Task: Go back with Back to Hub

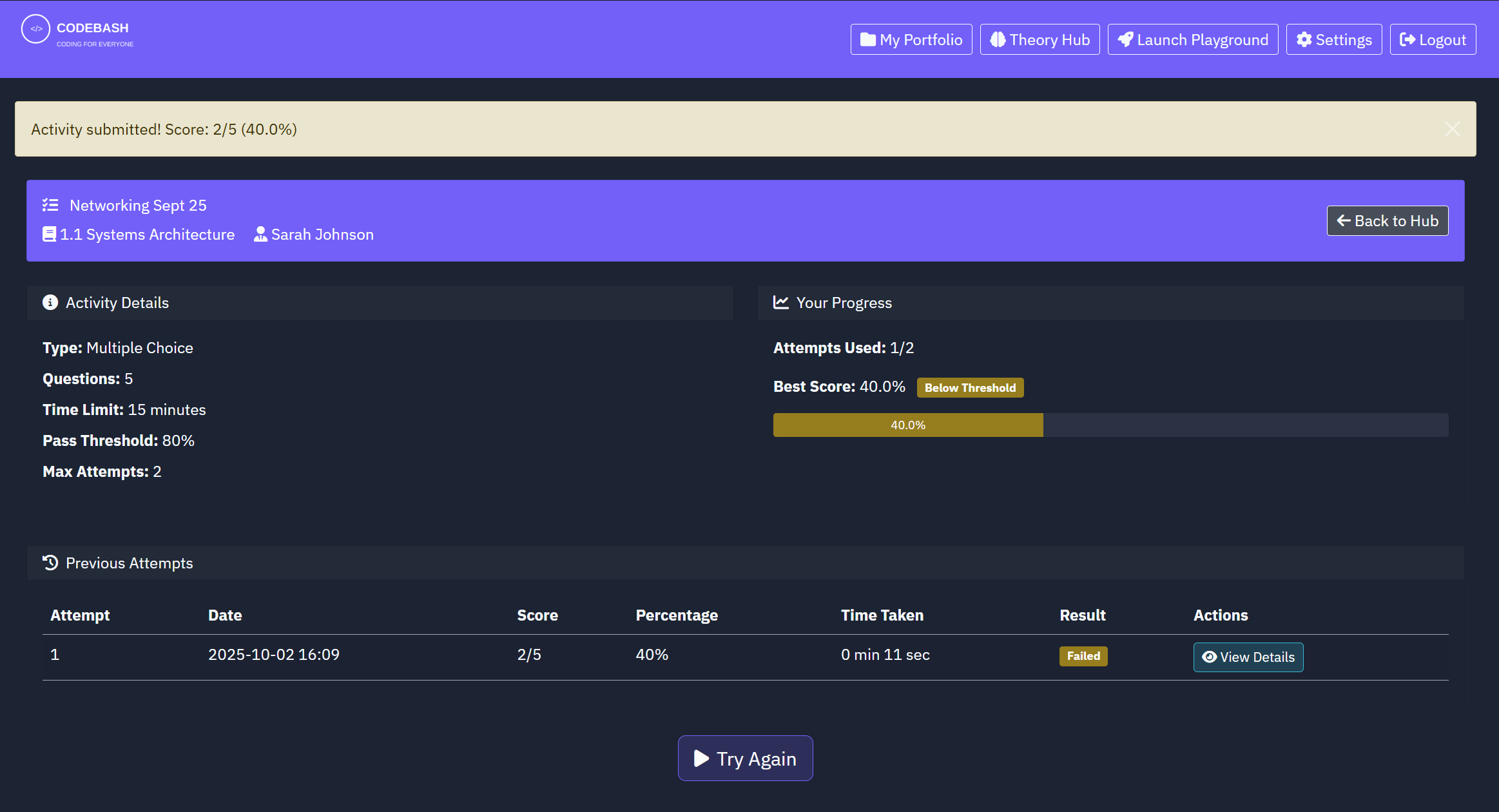Action: coord(1387,221)
